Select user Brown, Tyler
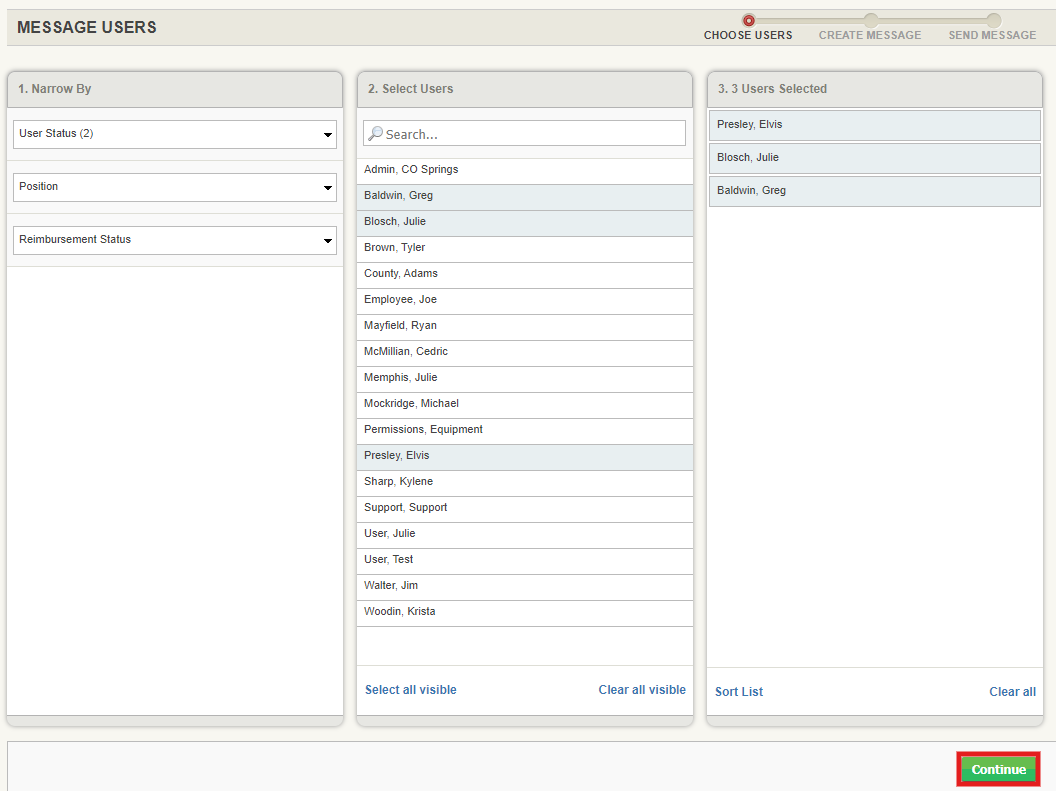 click(525, 248)
